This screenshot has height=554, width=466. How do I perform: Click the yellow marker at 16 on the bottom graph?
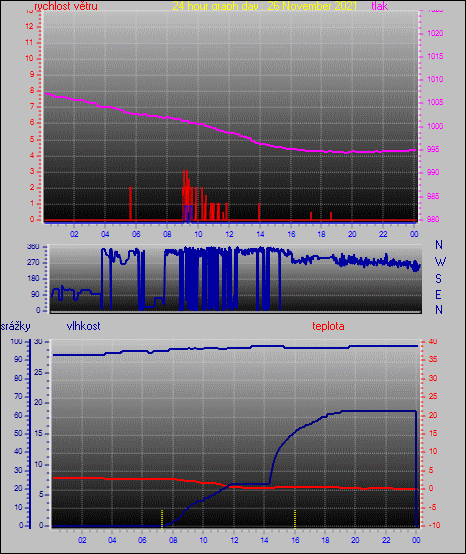tap(295, 518)
